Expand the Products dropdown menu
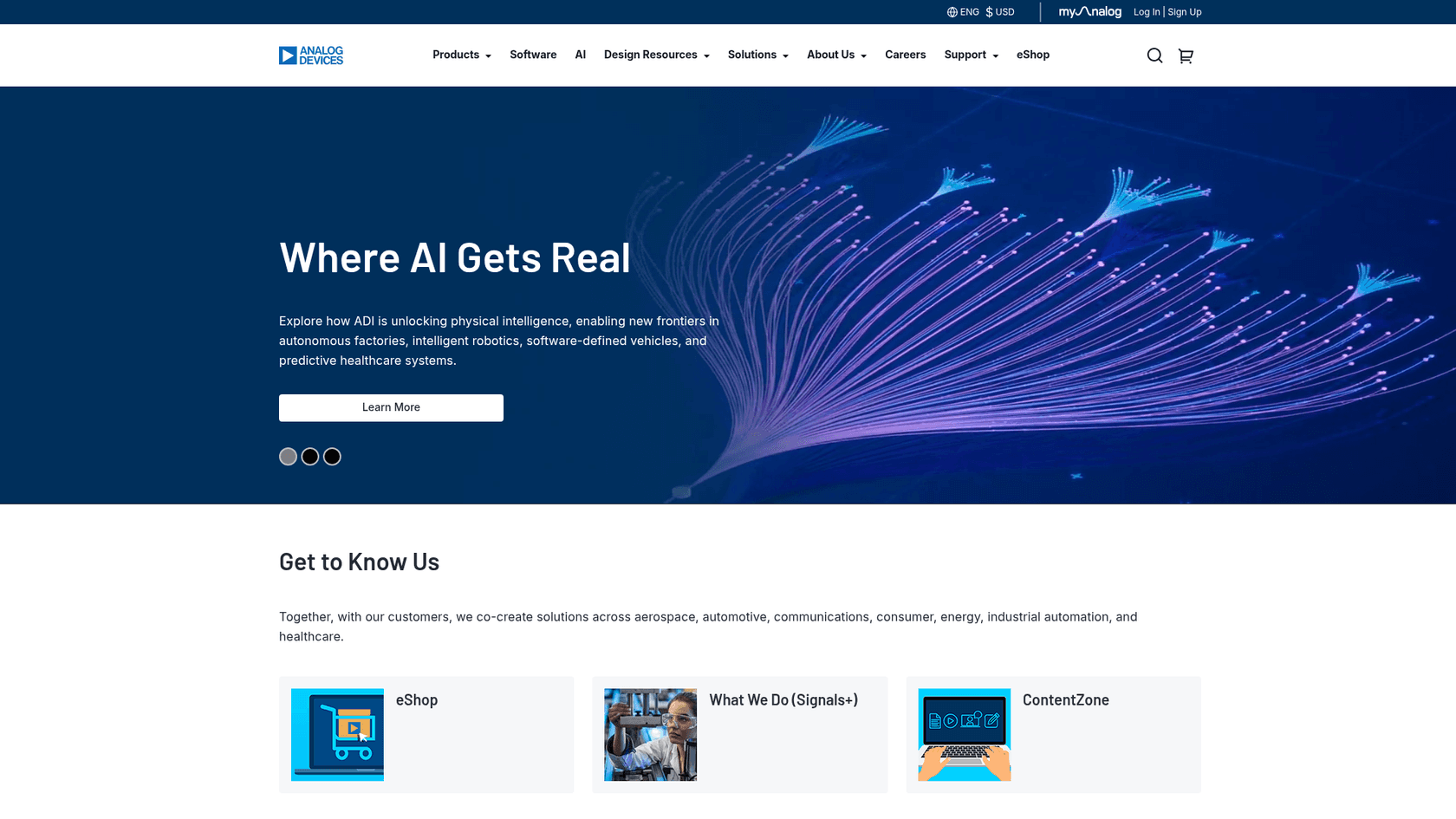The height and width of the screenshot is (819, 1456). point(461,55)
